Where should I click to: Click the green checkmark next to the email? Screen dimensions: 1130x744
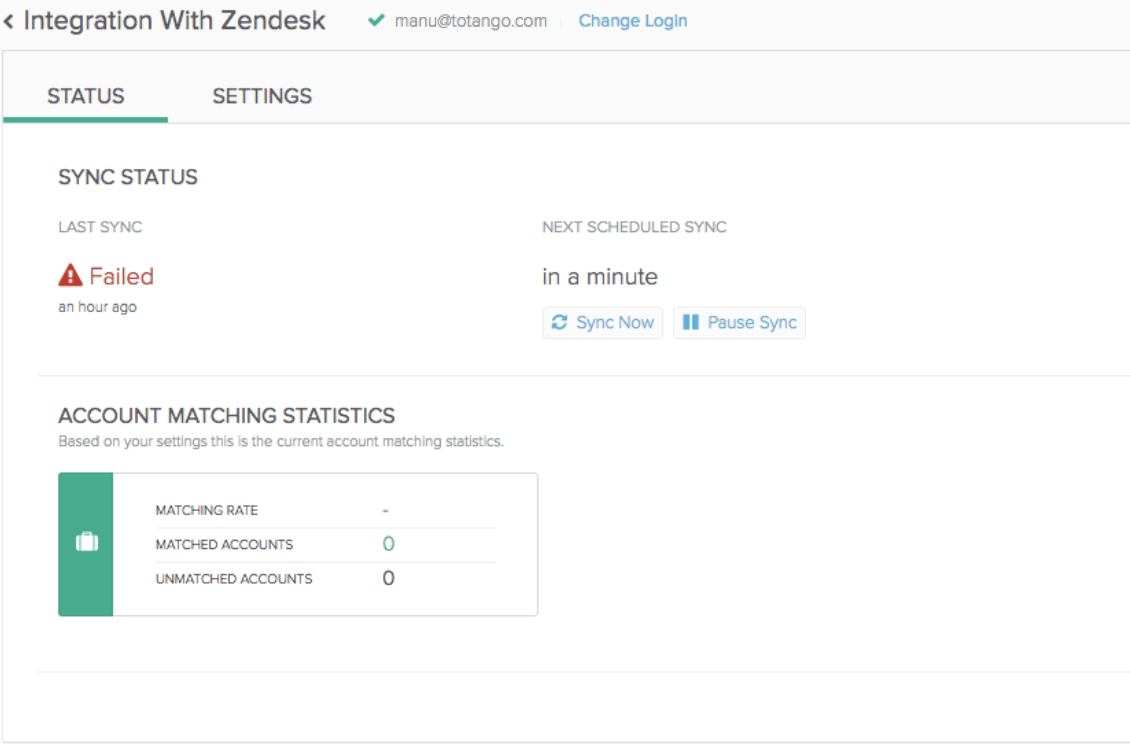(375, 20)
